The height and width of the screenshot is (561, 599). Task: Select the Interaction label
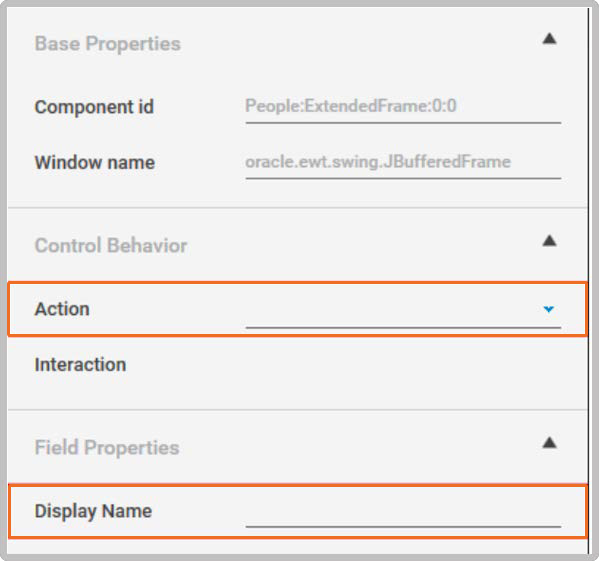(x=80, y=364)
